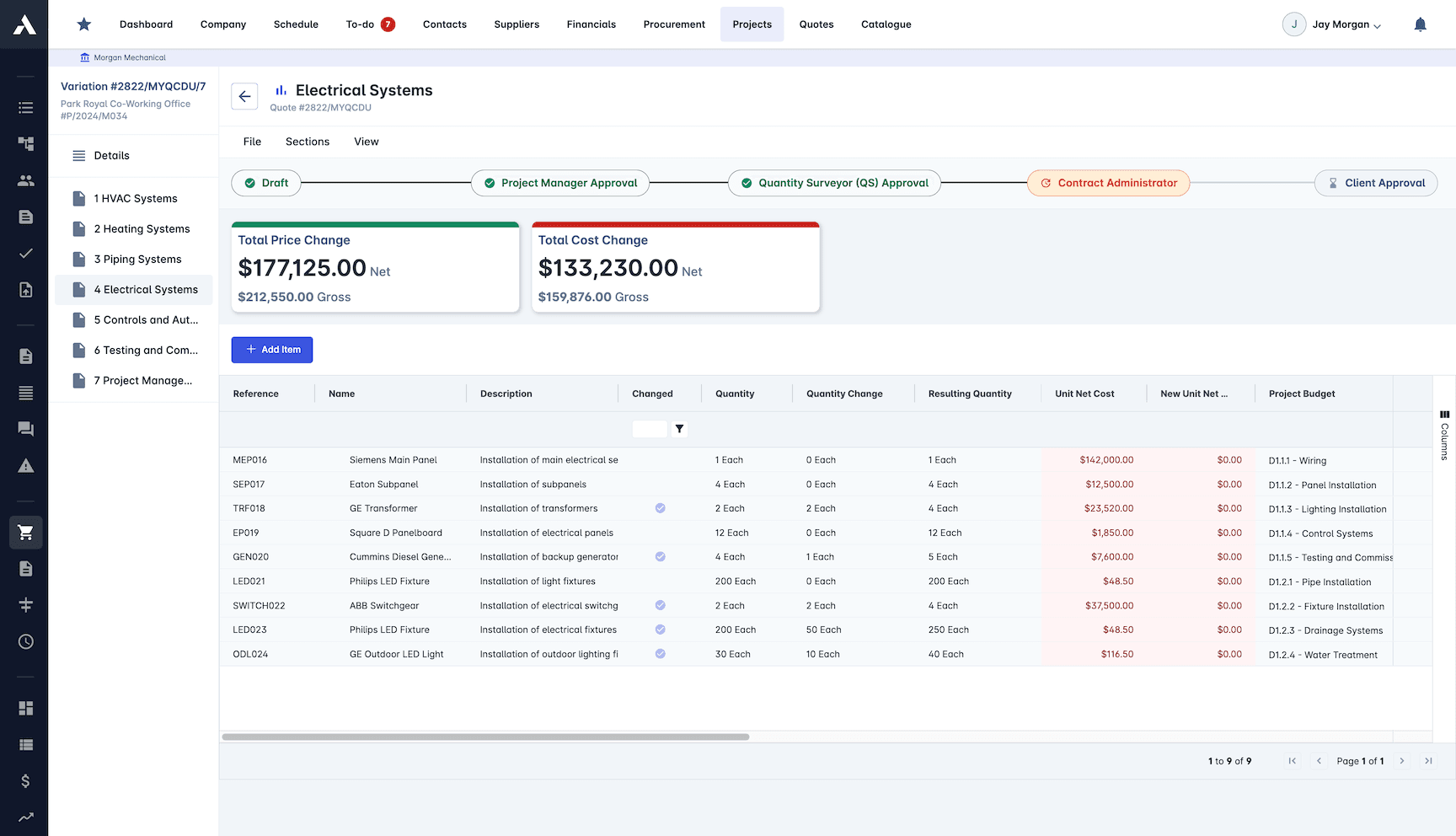Open the Quote #2822/MYQCDU link
Viewport: 1456px width, 836px height.
click(x=319, y=107)
